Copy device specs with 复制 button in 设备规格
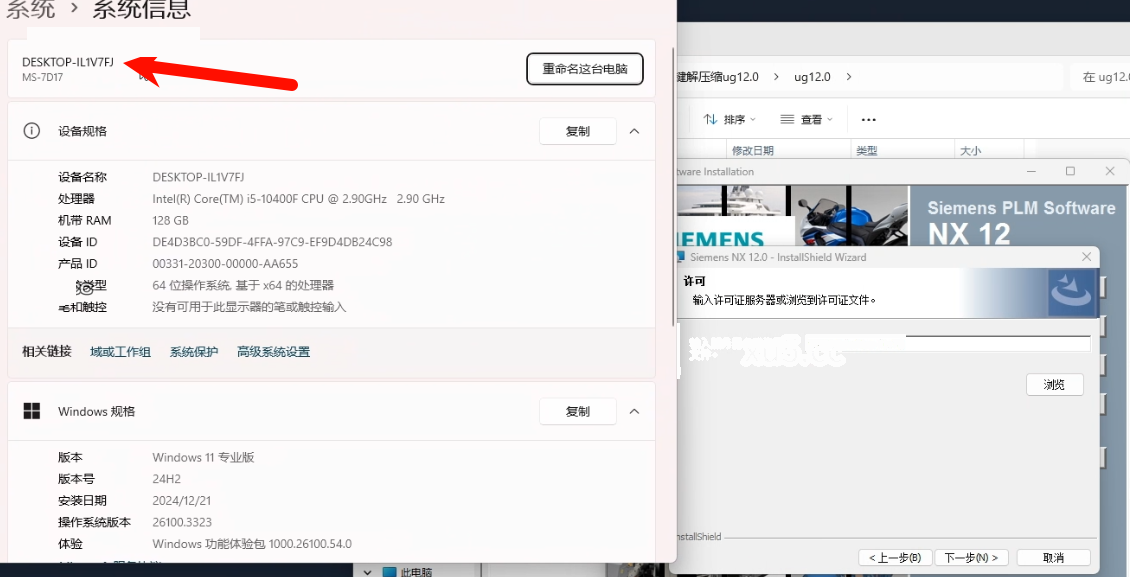Image resolution: width=1130 pixels, height=577 pixels. pyautogui.click(x=578, y=131)
